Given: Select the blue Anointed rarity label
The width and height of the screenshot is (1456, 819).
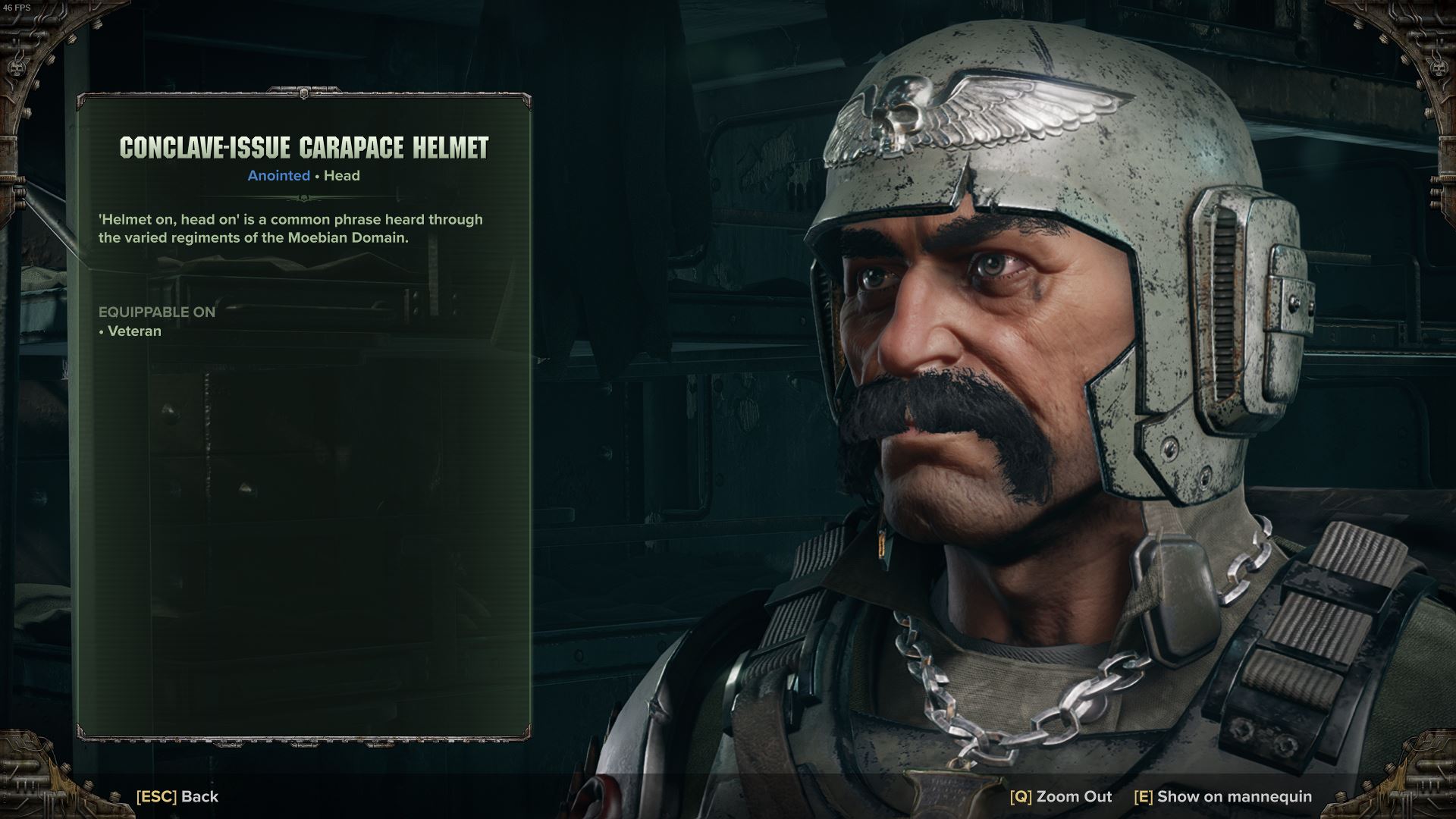Looking at the screenshot, I should coord(278,175).
